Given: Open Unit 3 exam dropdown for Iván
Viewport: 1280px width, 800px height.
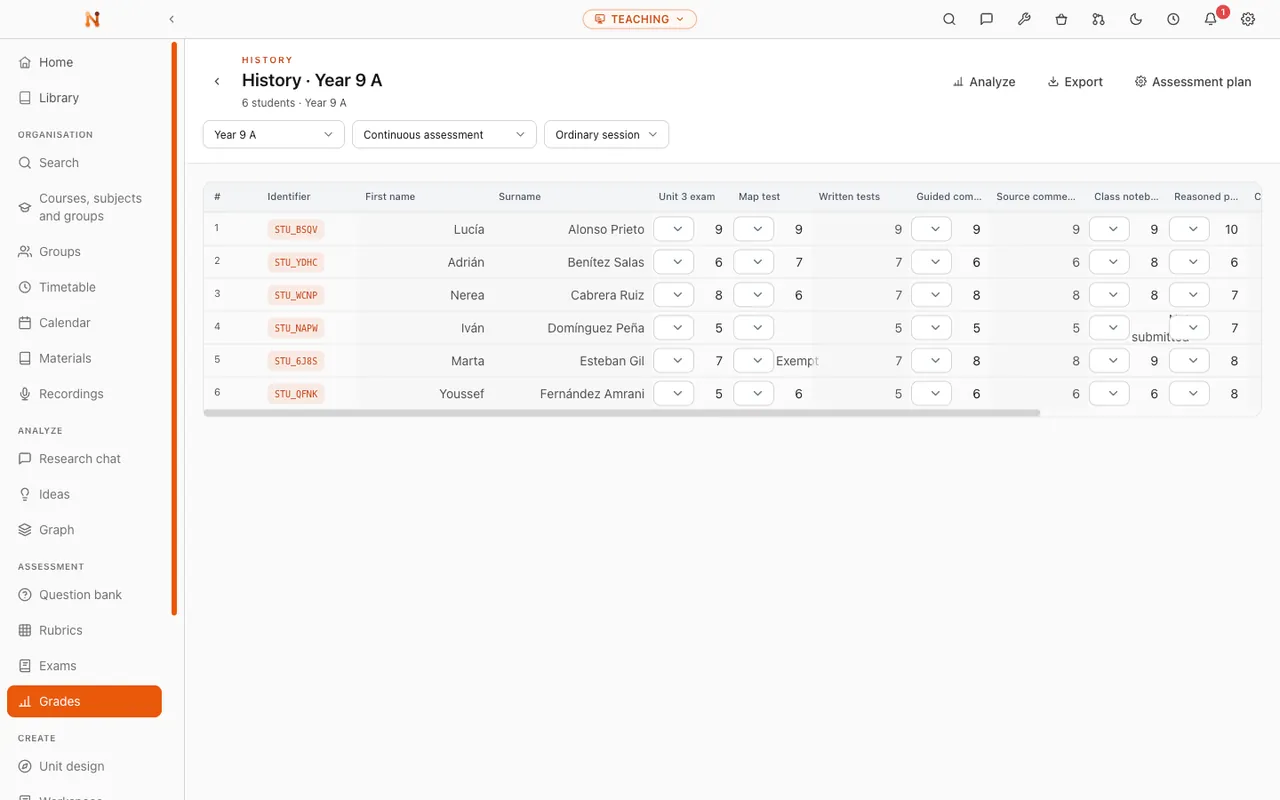Looking at the screenshot, I should 674,328.
